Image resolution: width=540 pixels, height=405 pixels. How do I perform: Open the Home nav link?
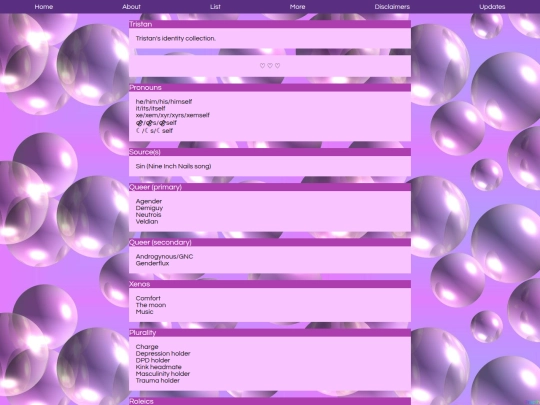(x=44, y=7)
